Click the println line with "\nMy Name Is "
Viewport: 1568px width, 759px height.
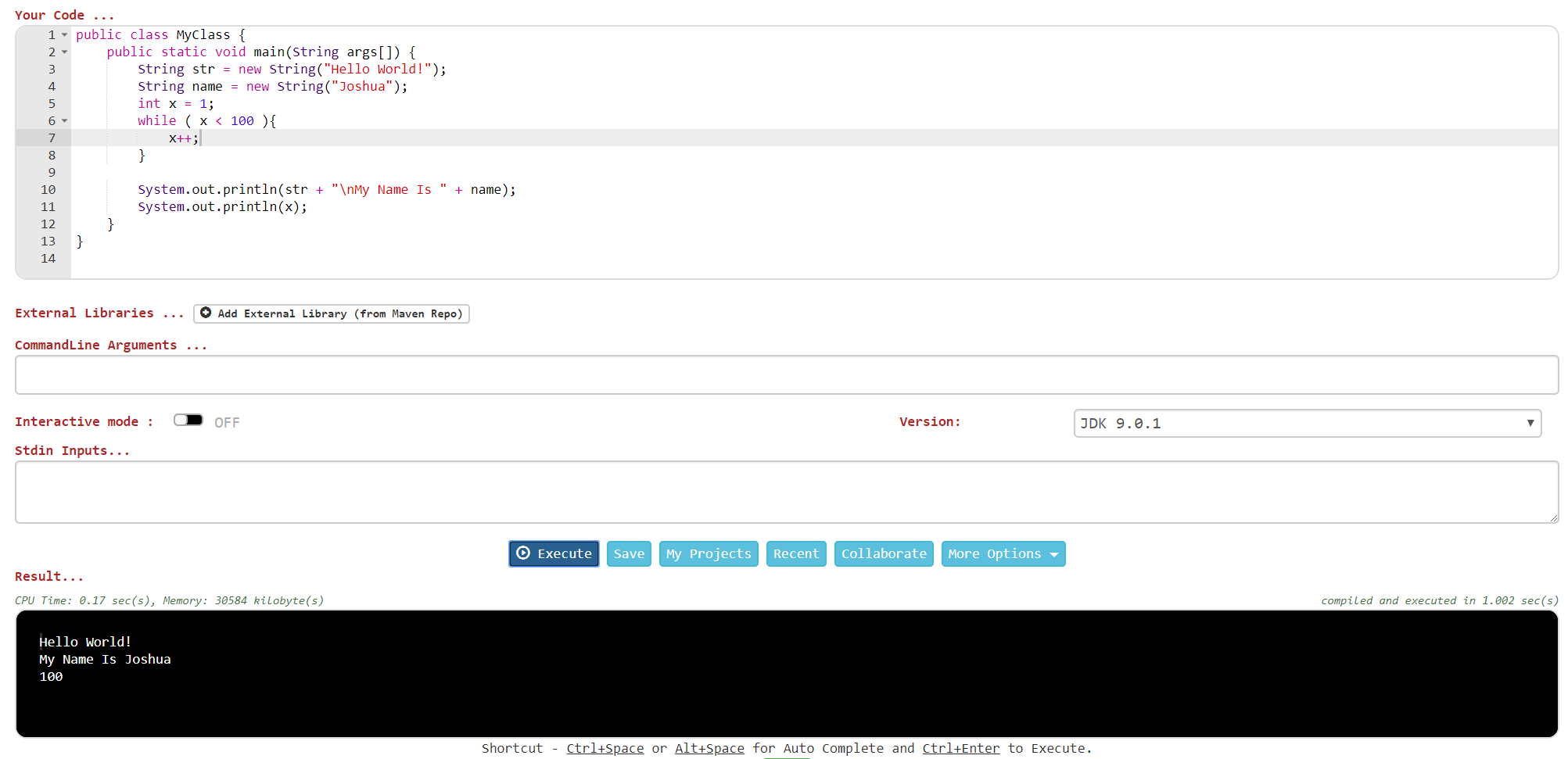pos(327,189)
